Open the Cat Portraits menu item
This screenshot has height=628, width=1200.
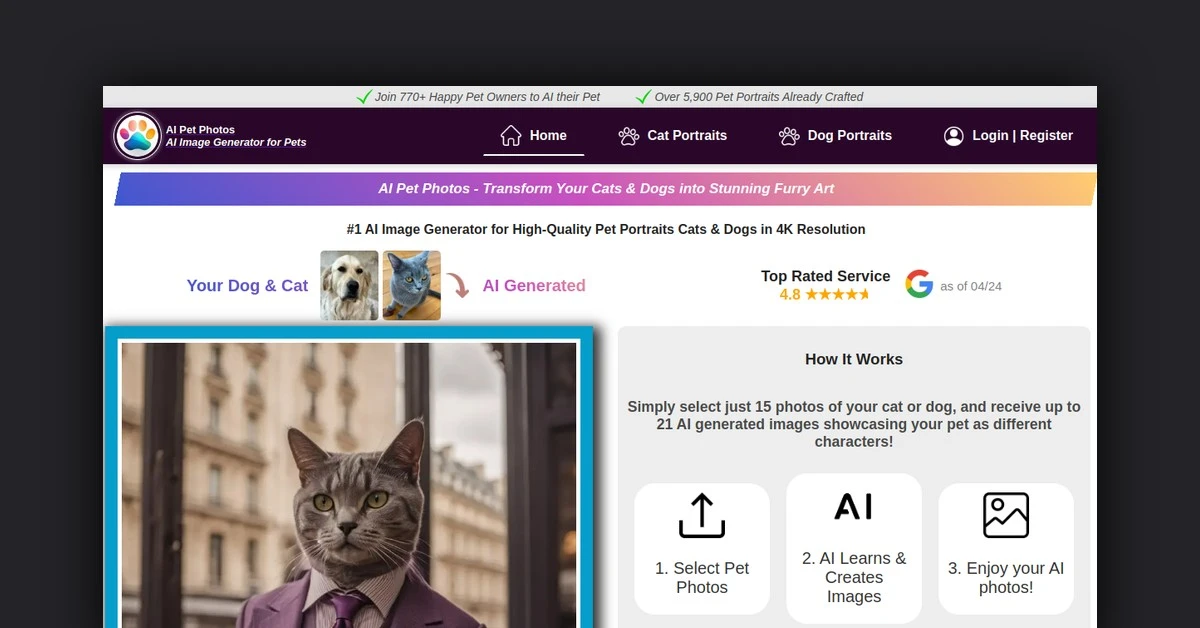click(x=687, y=135)
